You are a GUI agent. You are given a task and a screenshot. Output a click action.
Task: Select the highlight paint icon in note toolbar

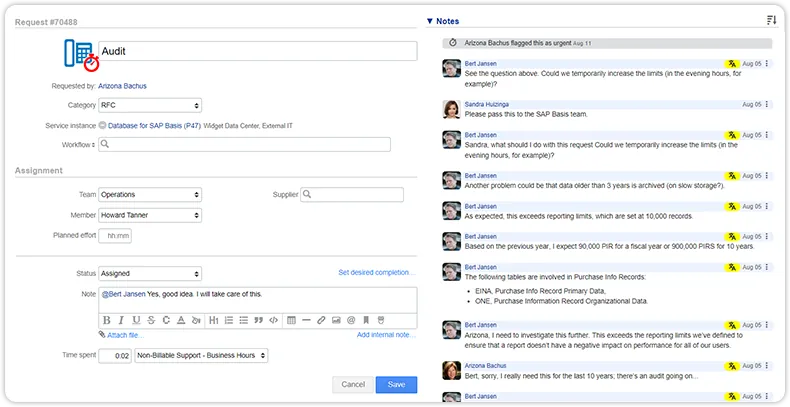pos(196,320)
